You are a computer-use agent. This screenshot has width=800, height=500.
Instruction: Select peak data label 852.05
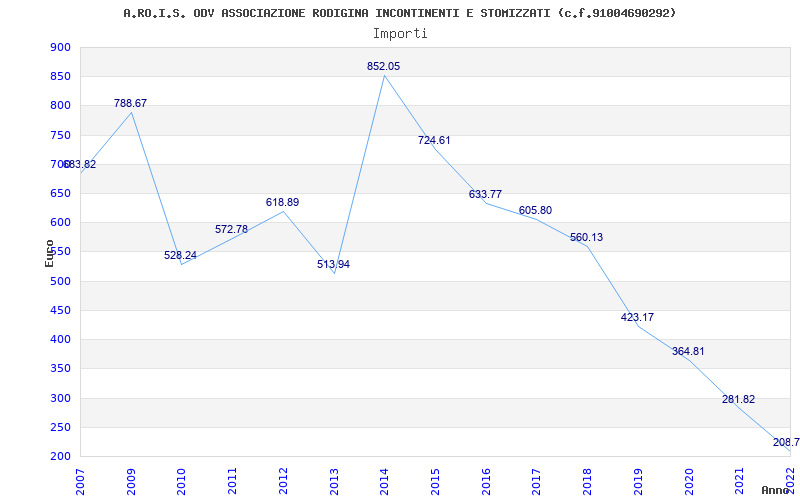pos(383,66)
